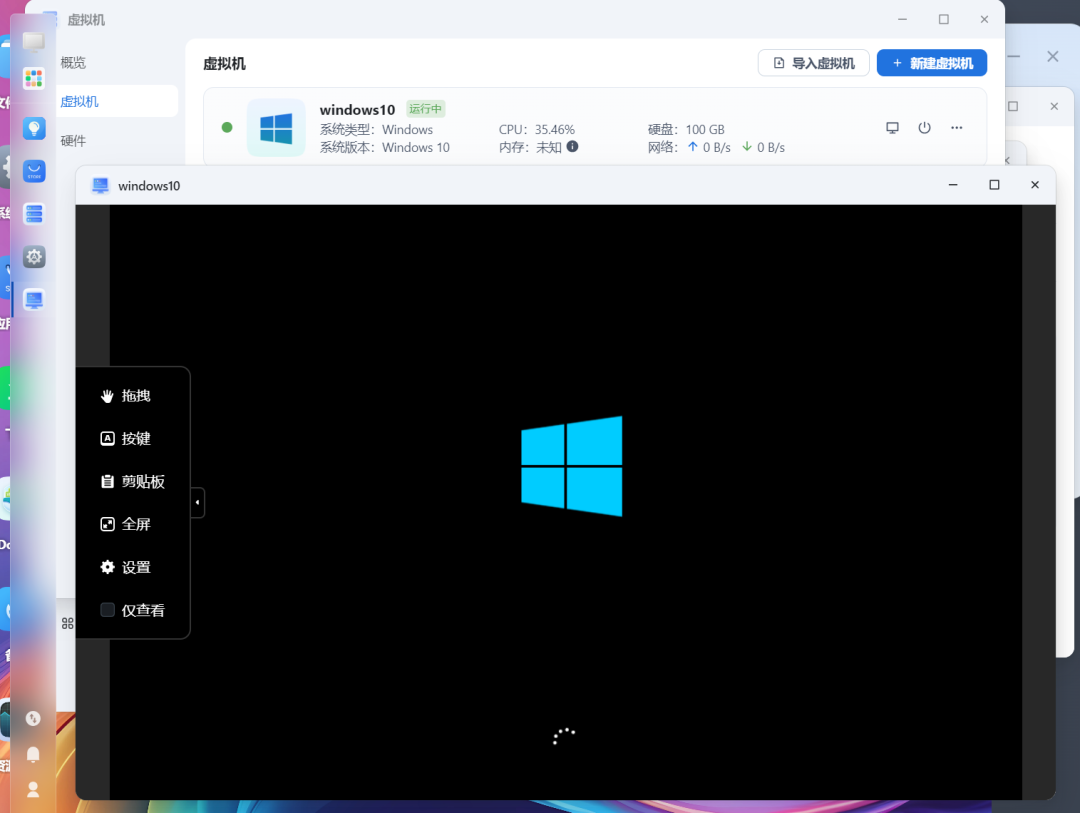The height and width of the screenshot is (813, 1080).
Task: Open the 剪贴板 clipboard option
Action: coord(132,482)
